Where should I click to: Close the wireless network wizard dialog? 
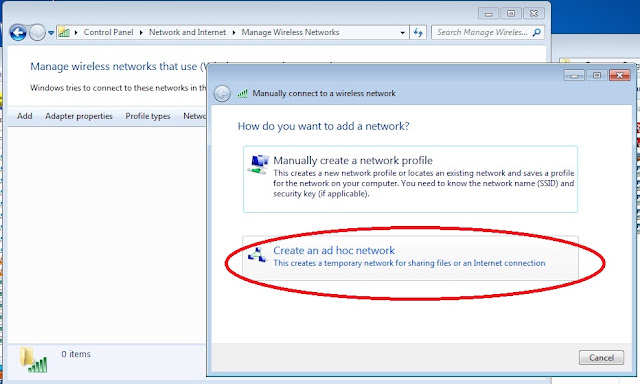(x=620, y=75)
